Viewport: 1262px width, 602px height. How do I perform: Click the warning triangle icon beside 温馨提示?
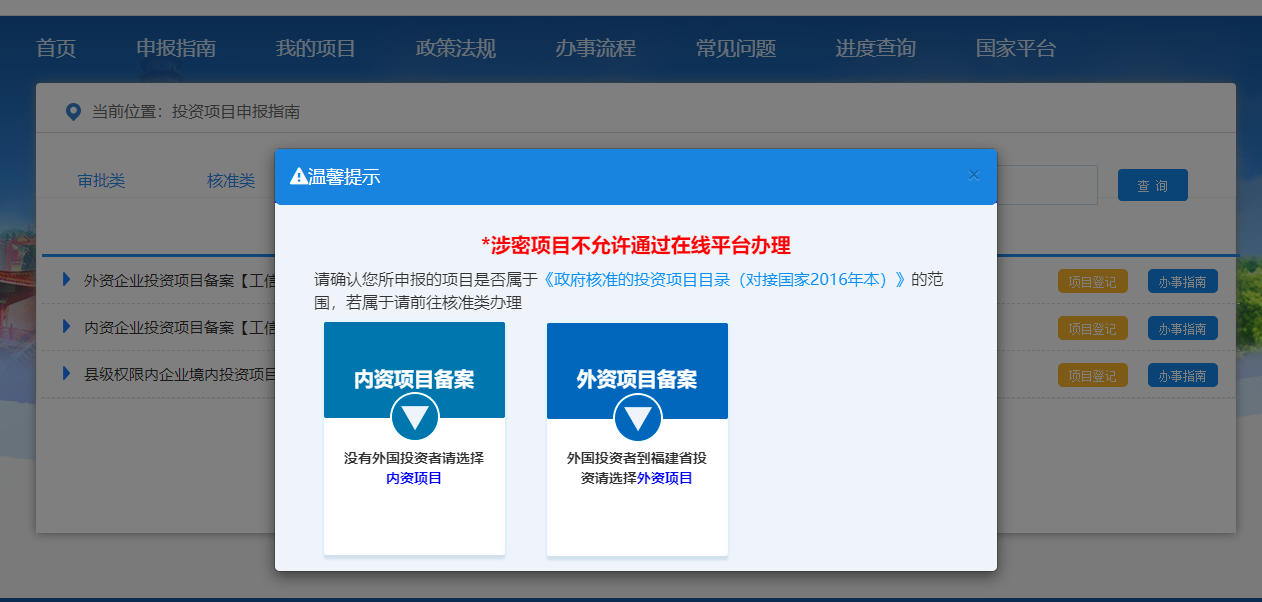pyautogui.click(x=298, y=177)
